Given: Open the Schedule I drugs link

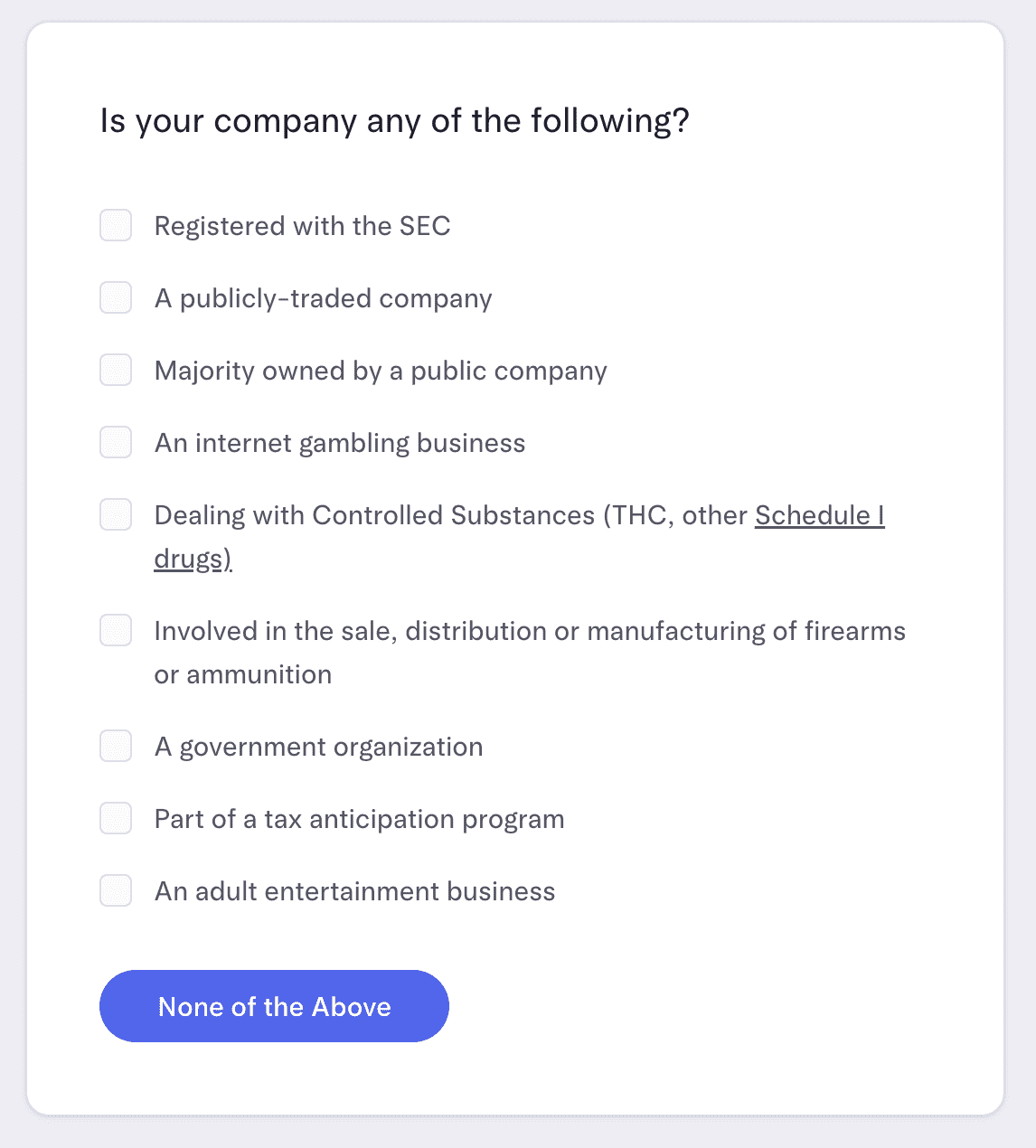Looking at the screenshot, I should click(819, 515).
